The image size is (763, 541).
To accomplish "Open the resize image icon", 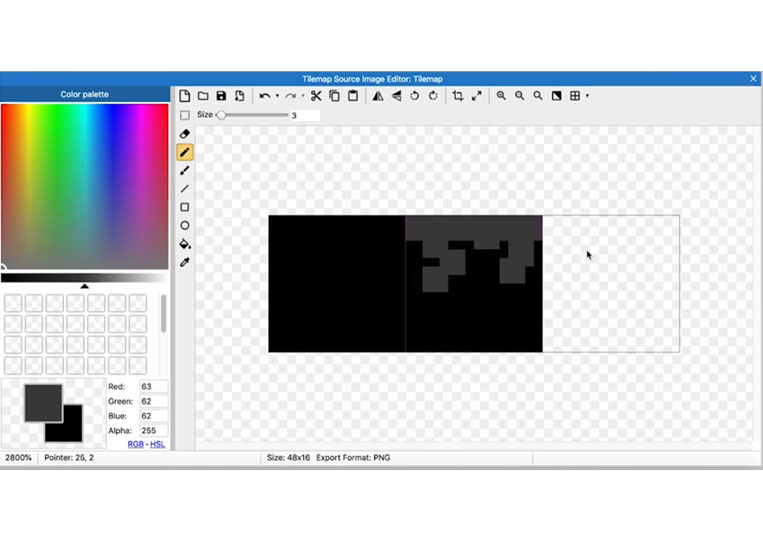I will (476, 96).
